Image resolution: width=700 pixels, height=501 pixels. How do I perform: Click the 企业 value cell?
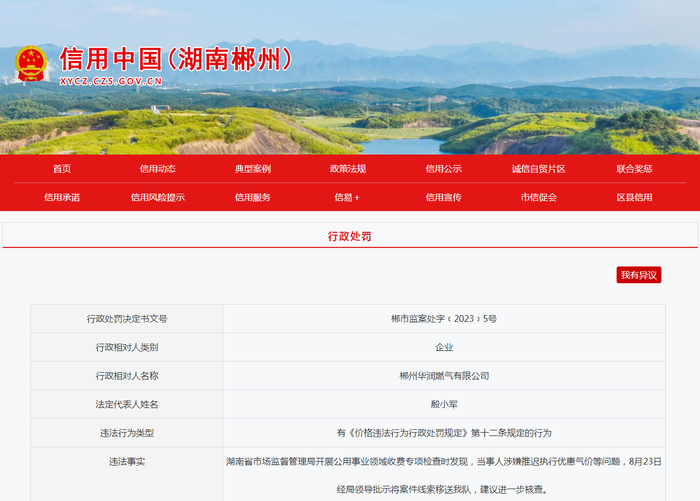pyautogui.click(x=444, y=347)
